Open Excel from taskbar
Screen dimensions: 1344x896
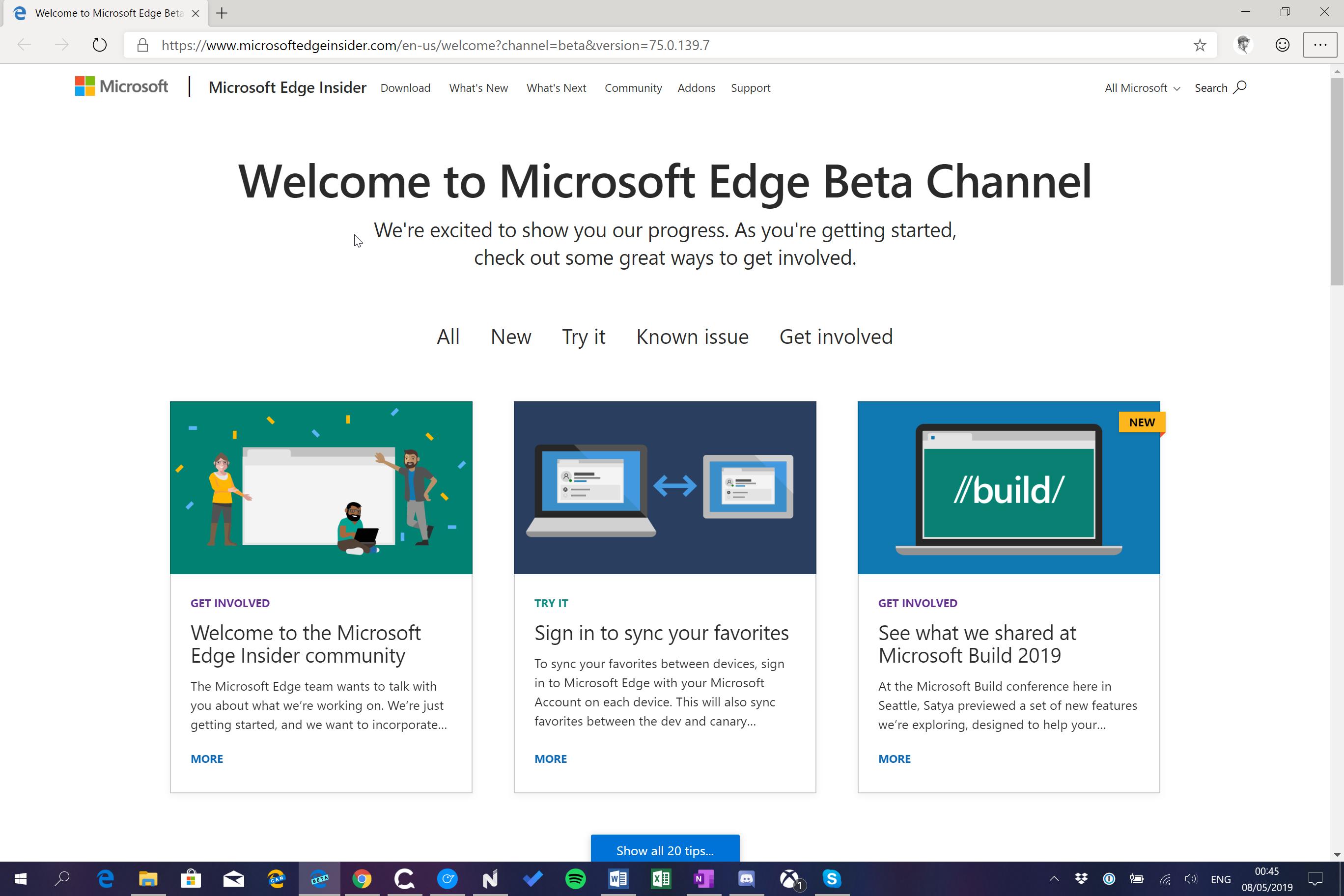[x=661, y=878]
